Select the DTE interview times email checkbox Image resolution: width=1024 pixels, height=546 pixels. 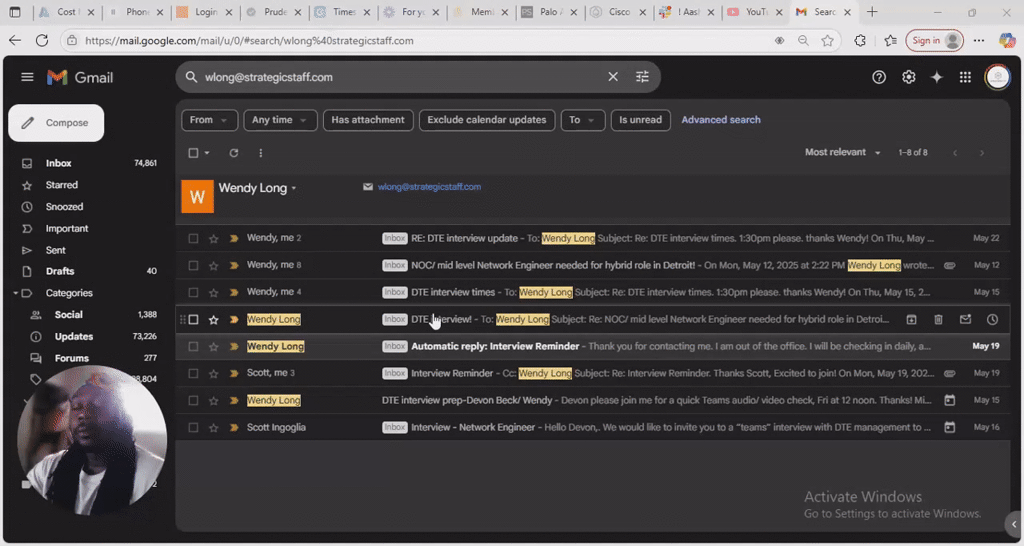tap(193, 293)
